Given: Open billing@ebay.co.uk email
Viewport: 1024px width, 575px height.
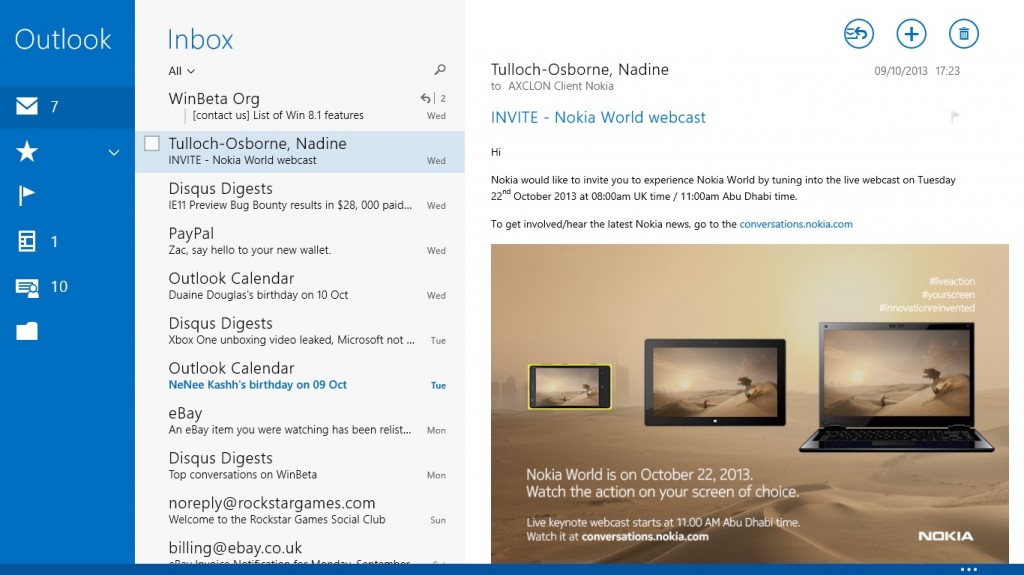Looking at the screenshot, I should coord(300,551).
